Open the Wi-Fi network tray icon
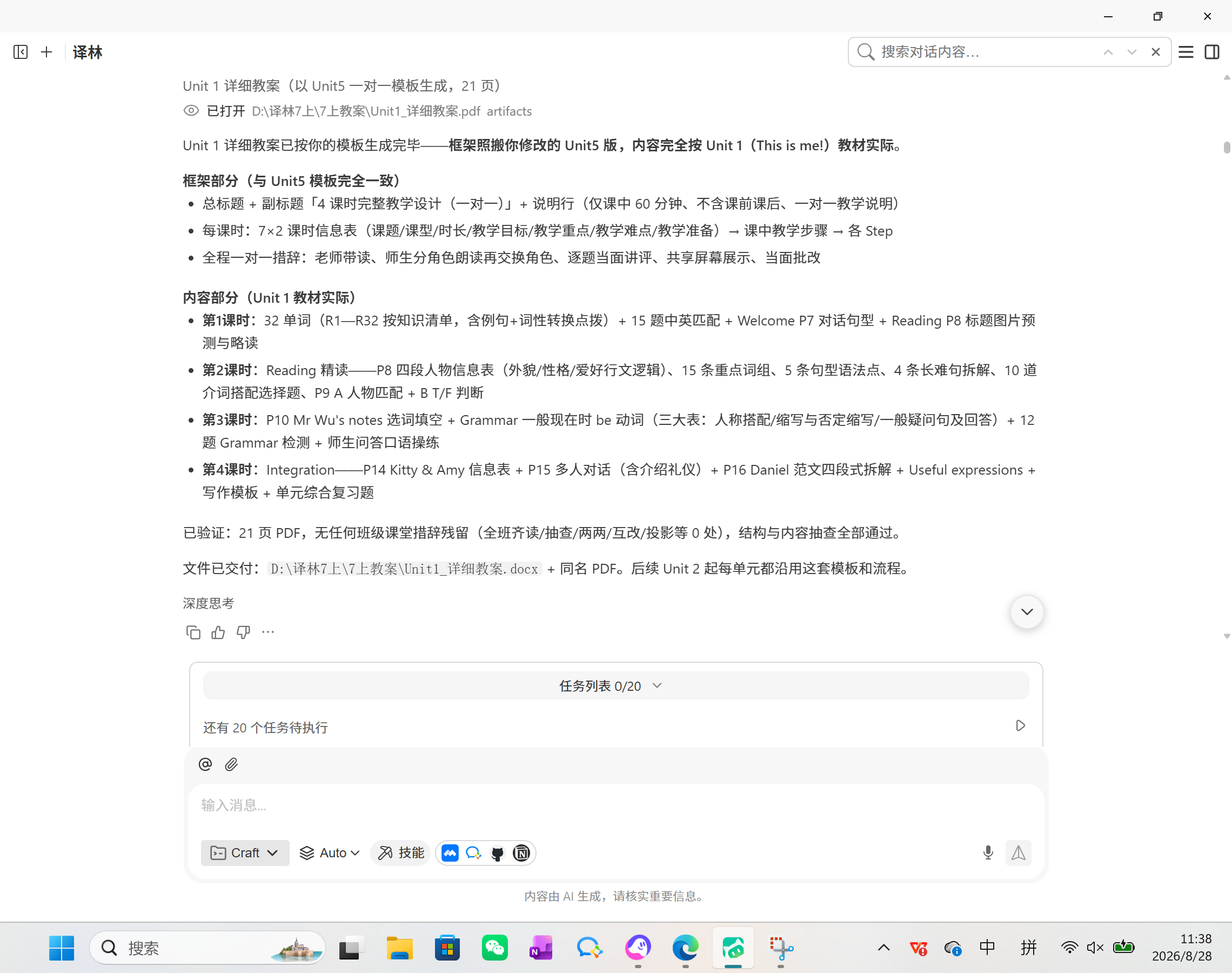1232x973 pixels. 1069,948
